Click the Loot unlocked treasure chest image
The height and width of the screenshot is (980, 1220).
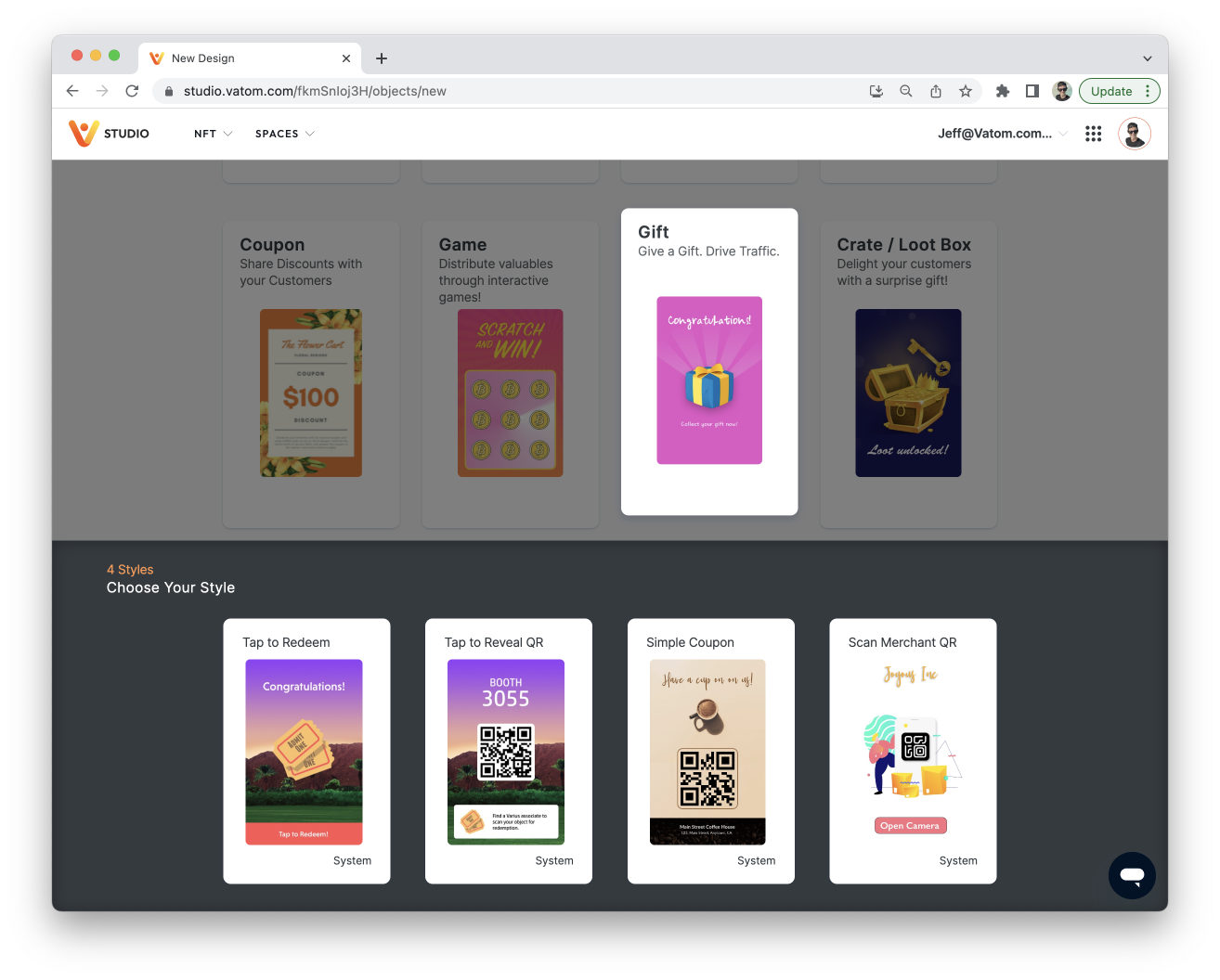[x=908, y=393]
